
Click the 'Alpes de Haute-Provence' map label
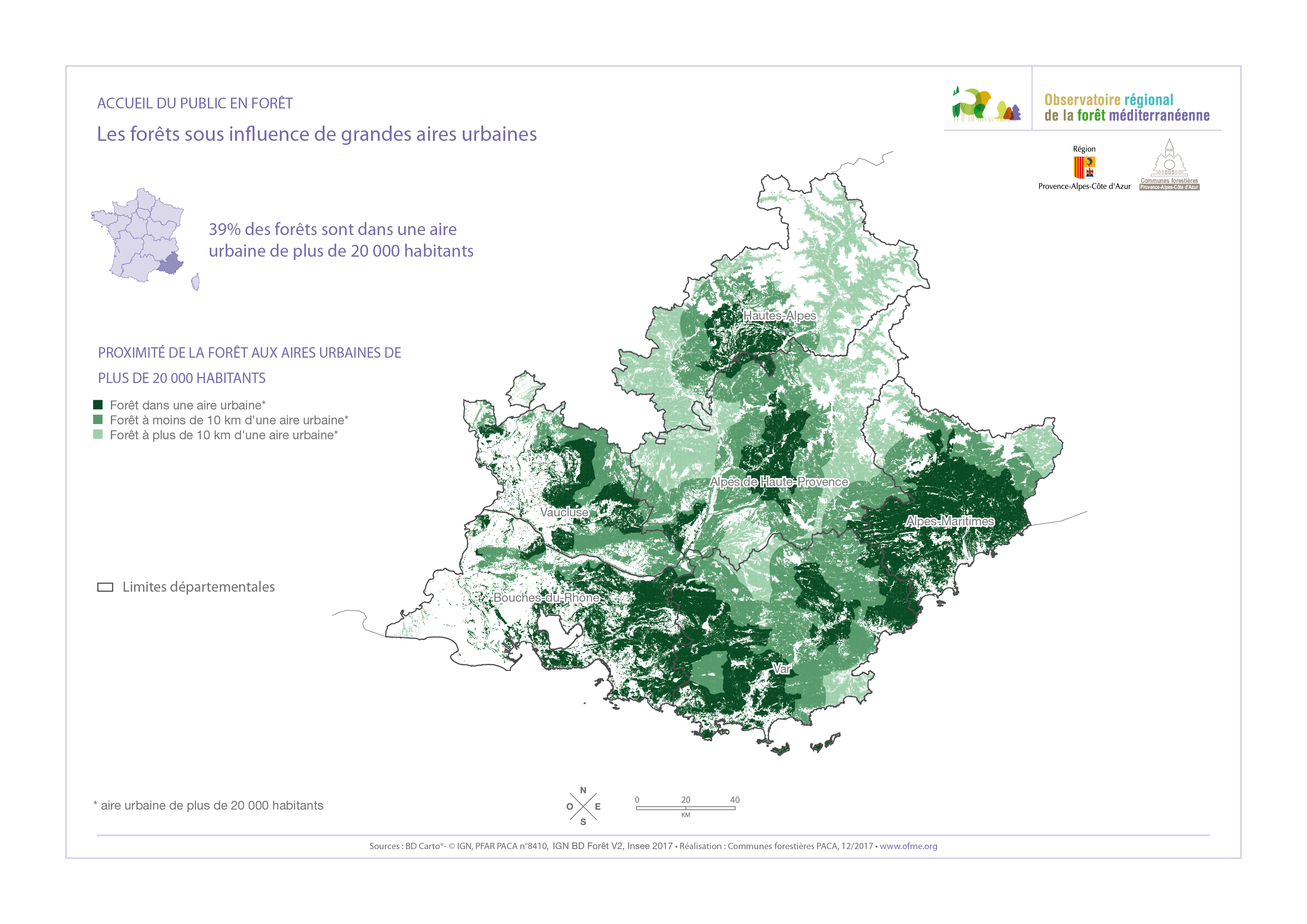click(x=779, y=482)
